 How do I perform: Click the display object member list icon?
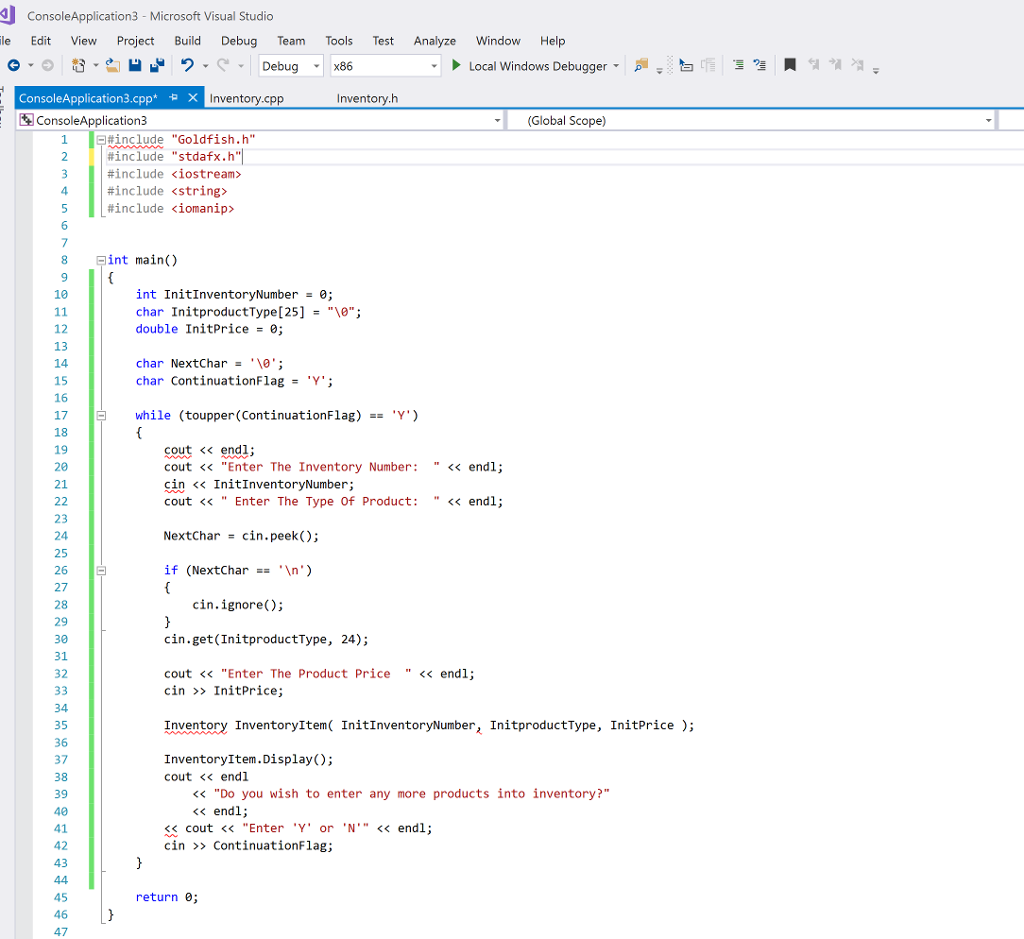686,65
